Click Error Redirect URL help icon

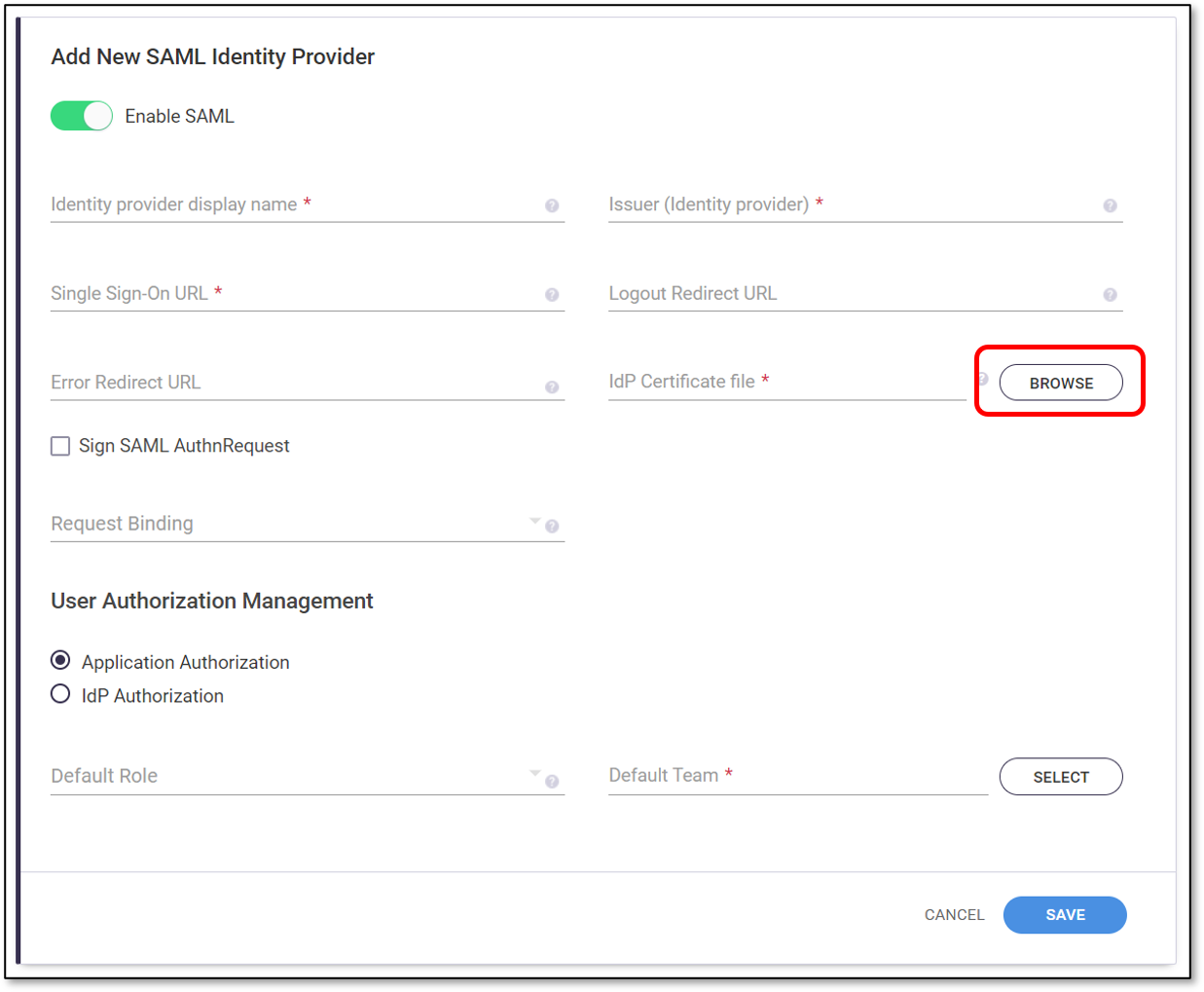tap(552, 387)
